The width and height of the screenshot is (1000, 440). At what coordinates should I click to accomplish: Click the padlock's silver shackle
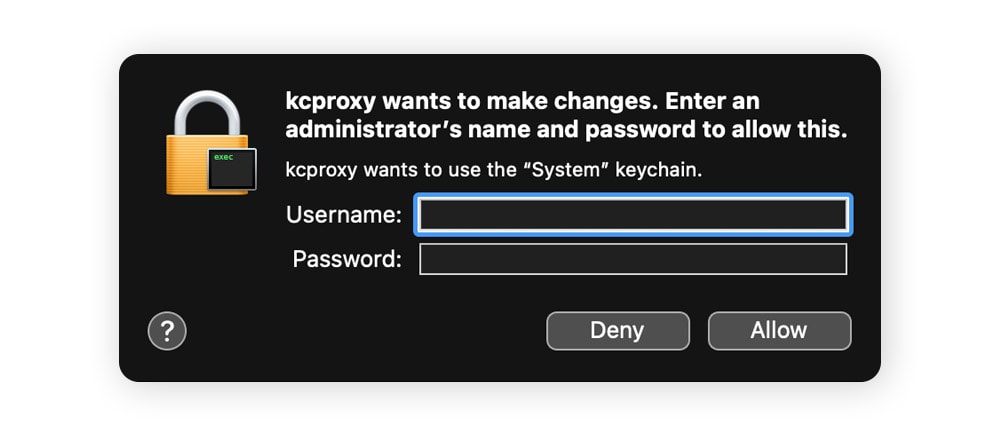click(207, 111)
